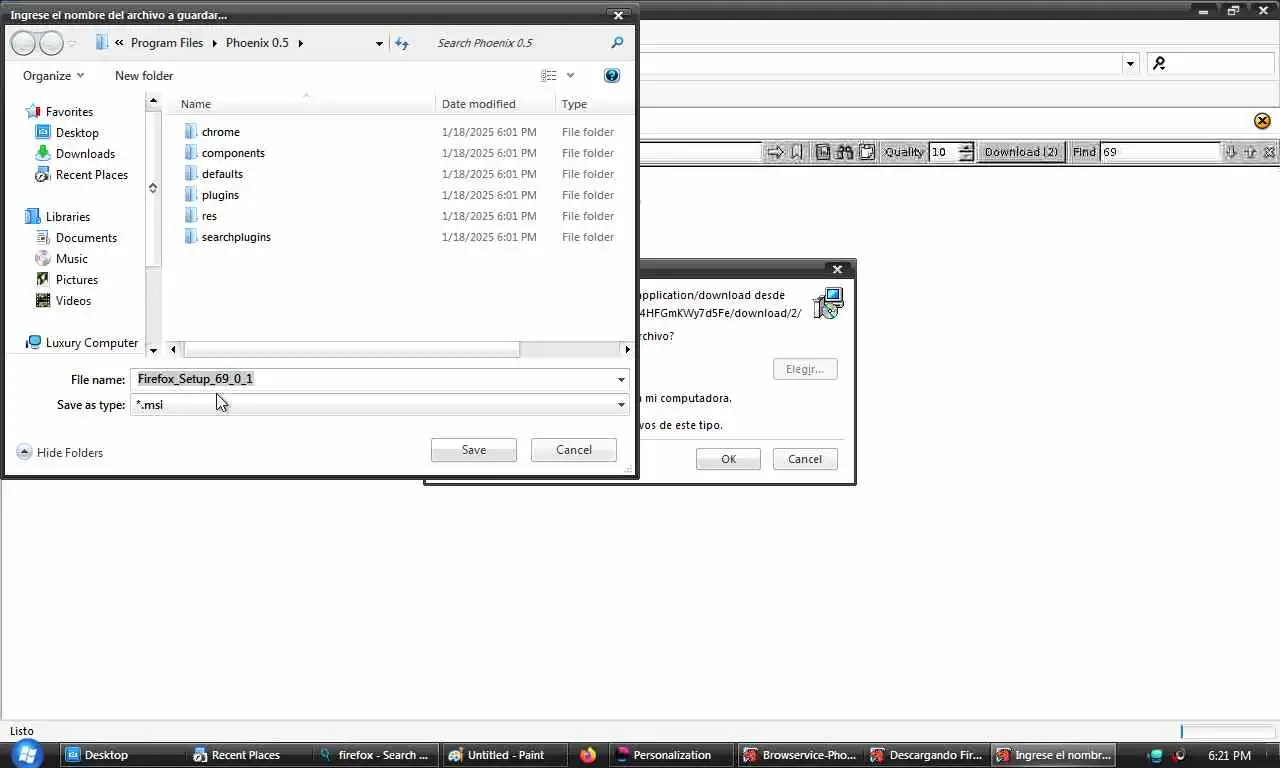Click the Hide Folders arrow icon
The height and width of the screenshot is (768, 1280).
click(25, 452)
